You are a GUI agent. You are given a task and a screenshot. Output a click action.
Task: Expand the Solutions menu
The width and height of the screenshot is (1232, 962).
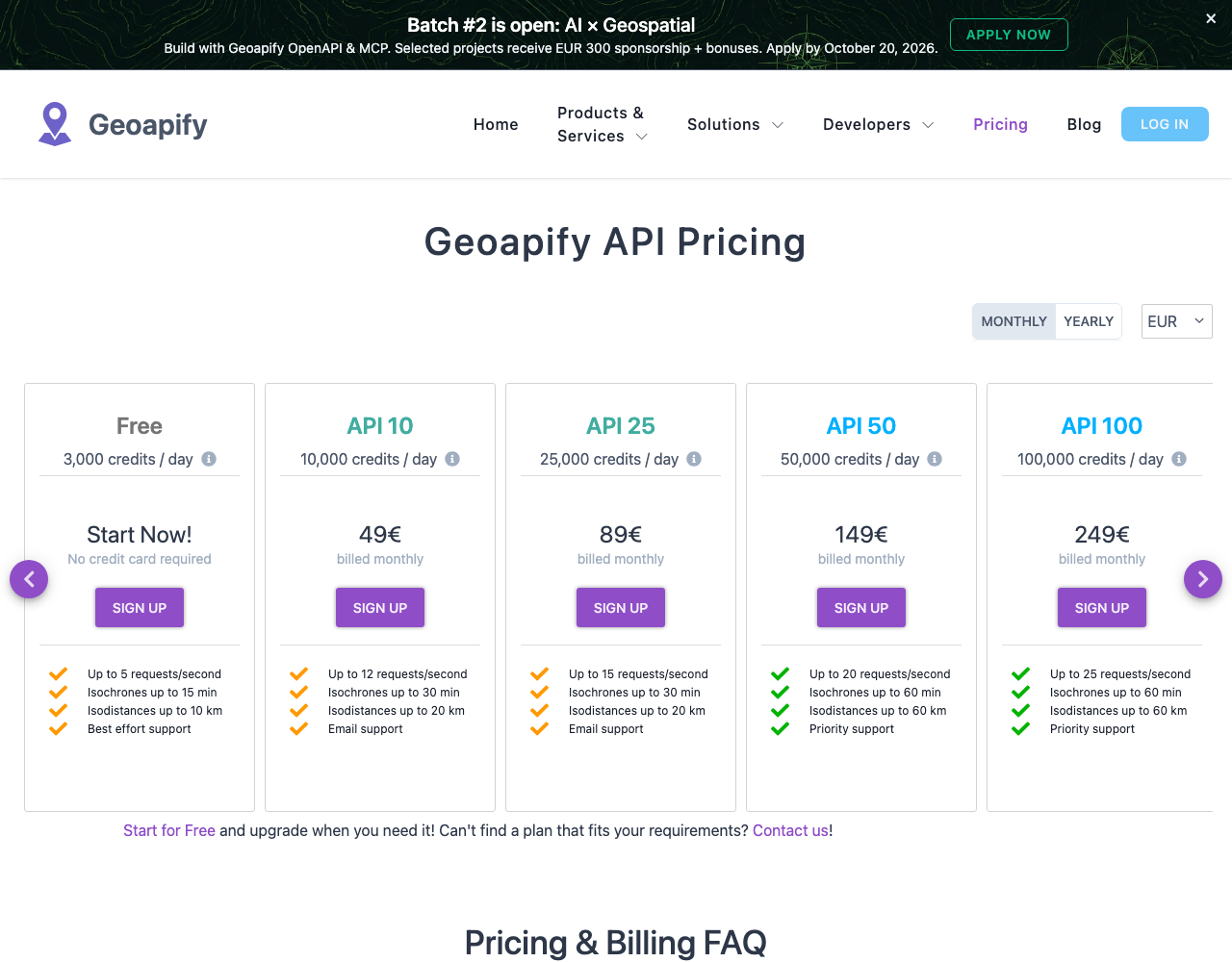pos(735,124)
